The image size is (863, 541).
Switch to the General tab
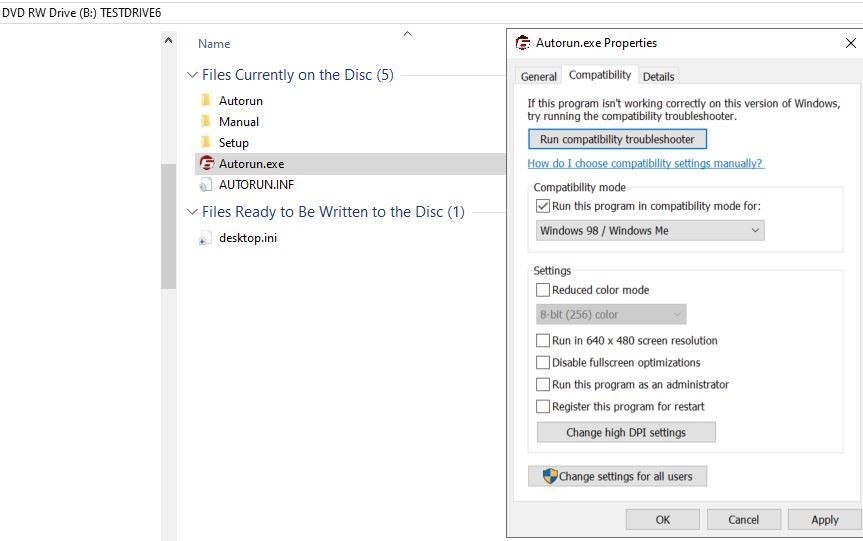[x=538, y=76]
